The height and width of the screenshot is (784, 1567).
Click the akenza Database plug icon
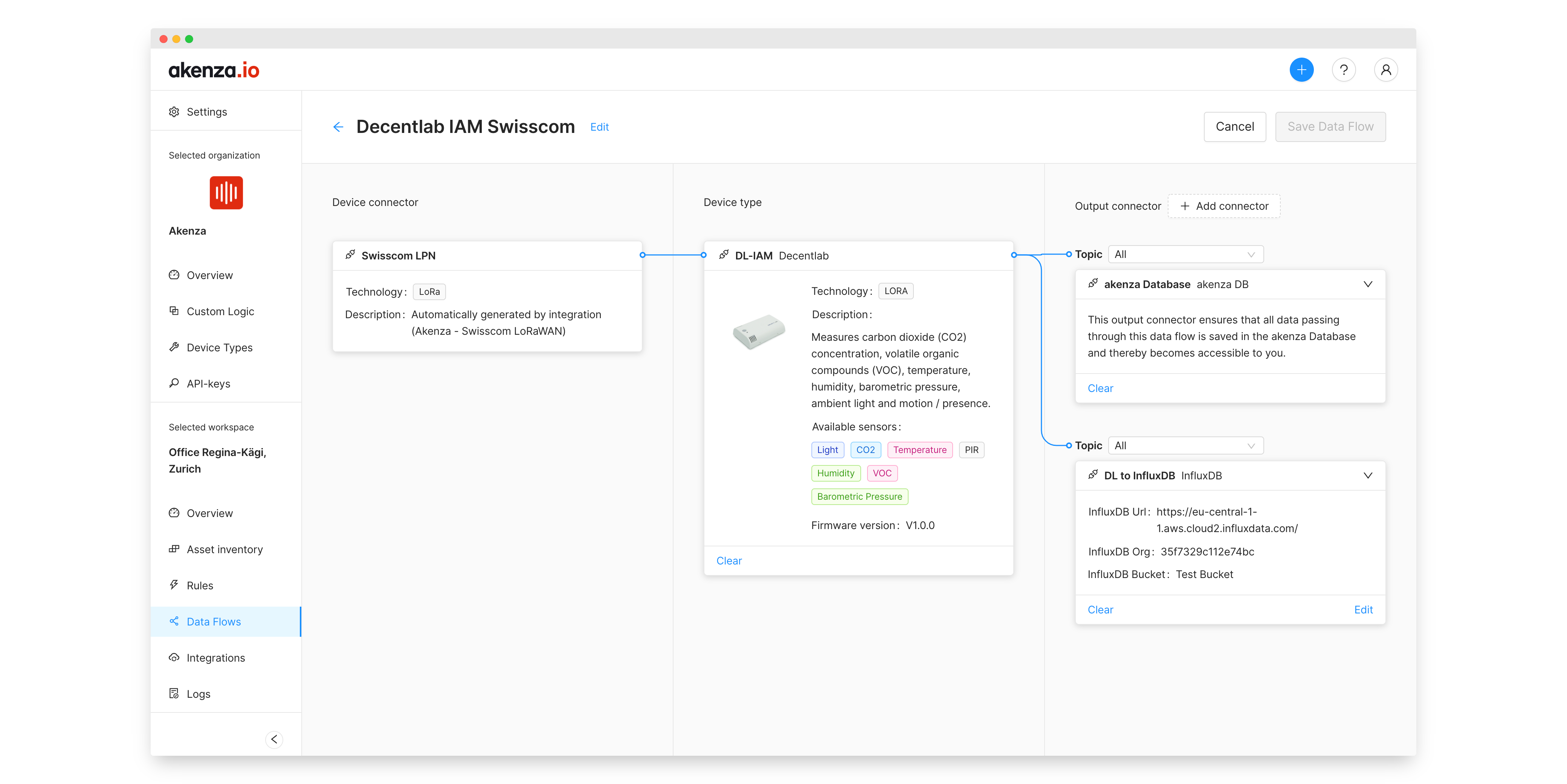click(1092, 284)
